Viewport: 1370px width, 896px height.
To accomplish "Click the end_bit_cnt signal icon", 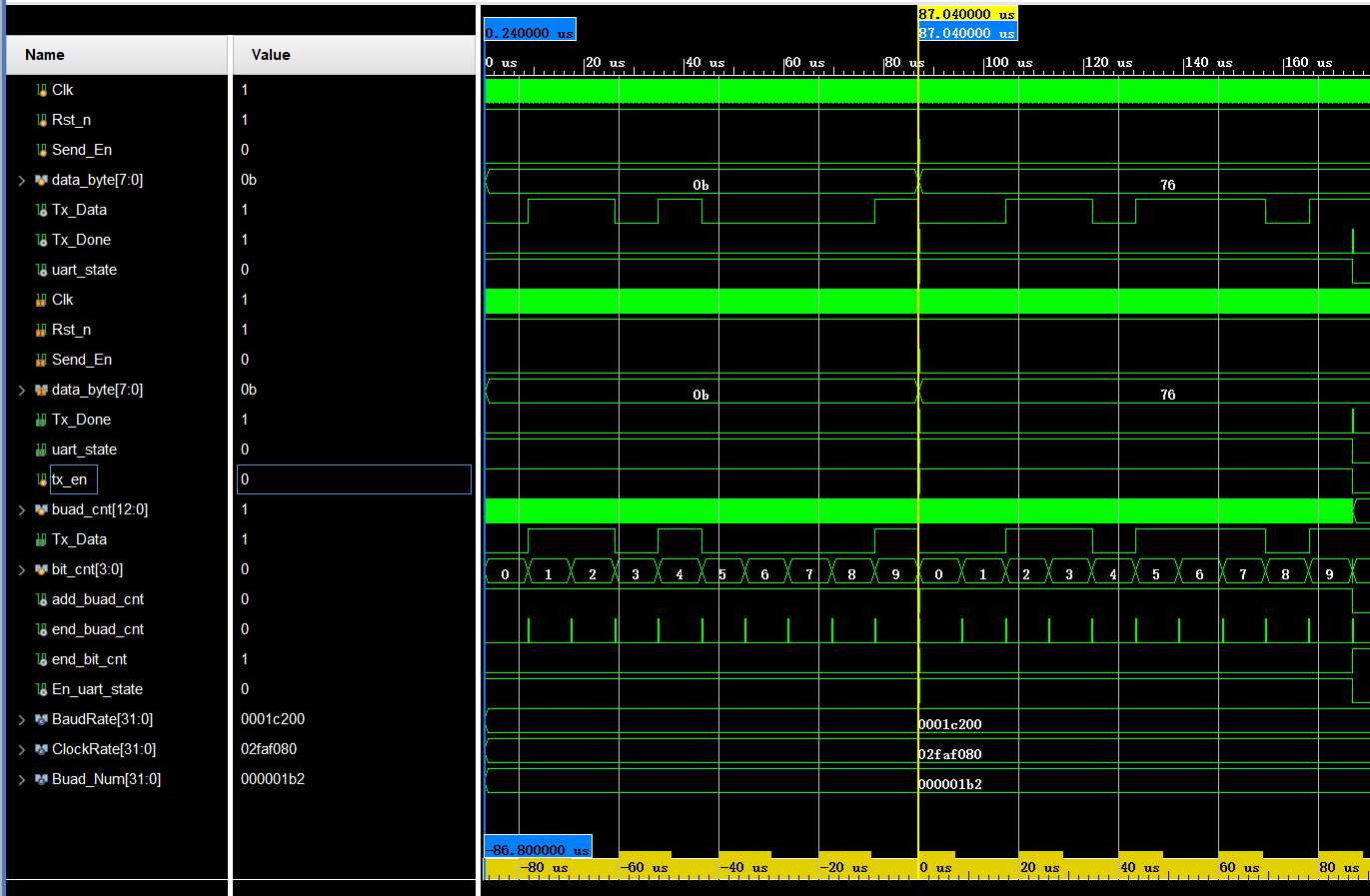I will (41, 659).
